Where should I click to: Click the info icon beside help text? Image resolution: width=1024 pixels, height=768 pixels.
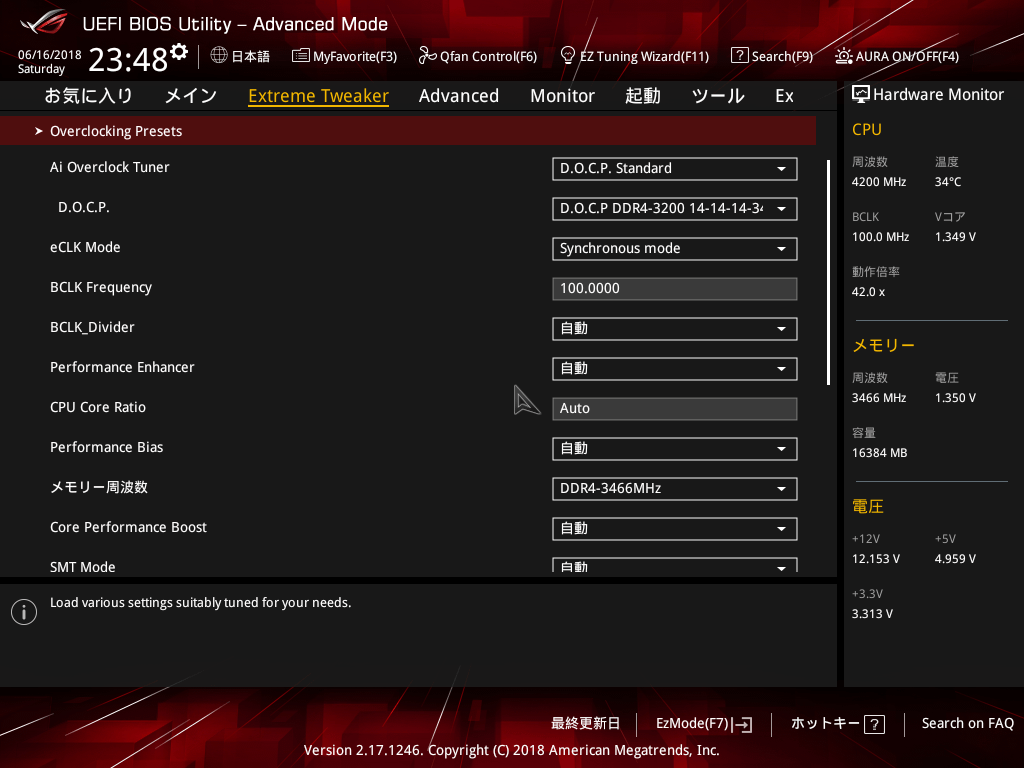[24, 612]
